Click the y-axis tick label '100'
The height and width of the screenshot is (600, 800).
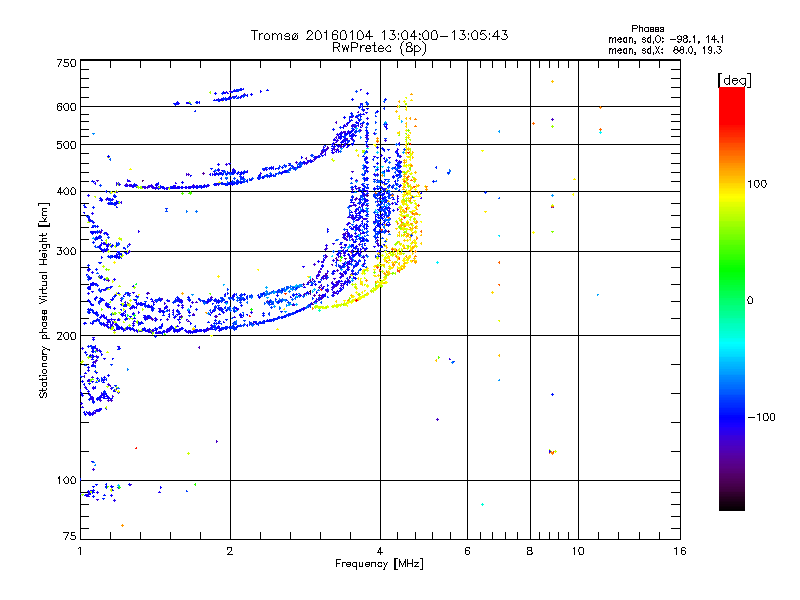(x=66, y=480)
